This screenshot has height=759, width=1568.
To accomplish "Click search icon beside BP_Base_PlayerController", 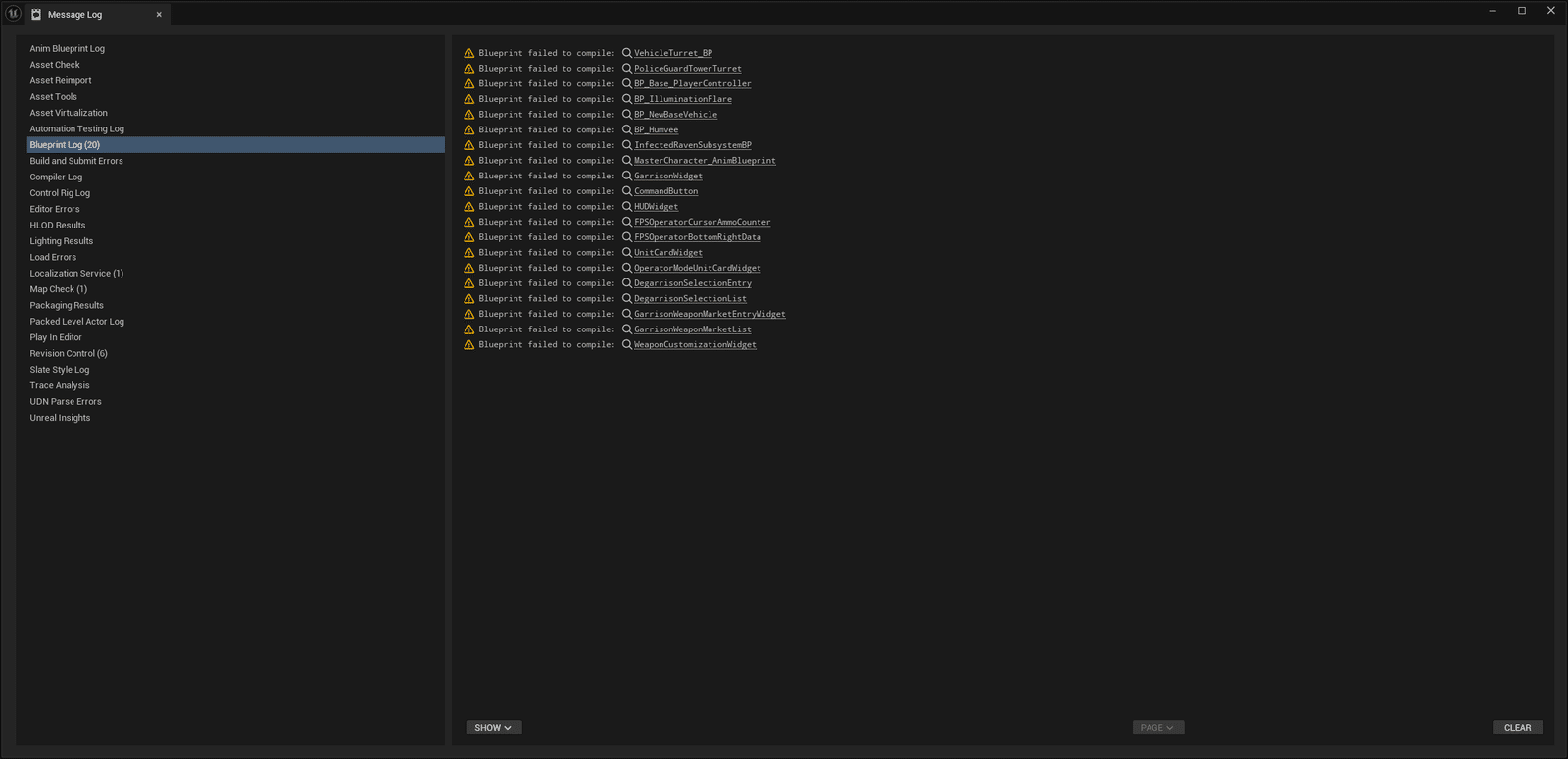I will click(627, 83).
